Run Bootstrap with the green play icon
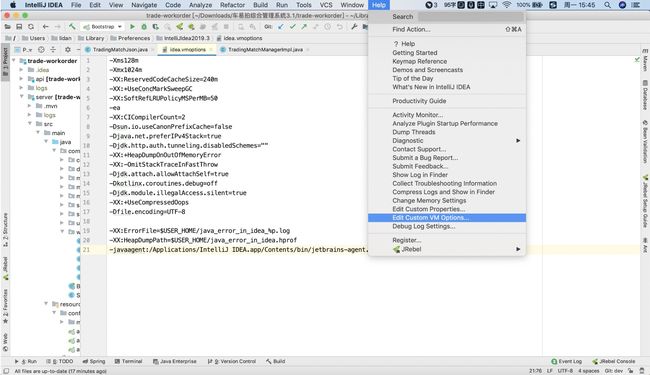The height and width of the screenshot is (375, 650). pyautogui.click(x=132, y=27)
